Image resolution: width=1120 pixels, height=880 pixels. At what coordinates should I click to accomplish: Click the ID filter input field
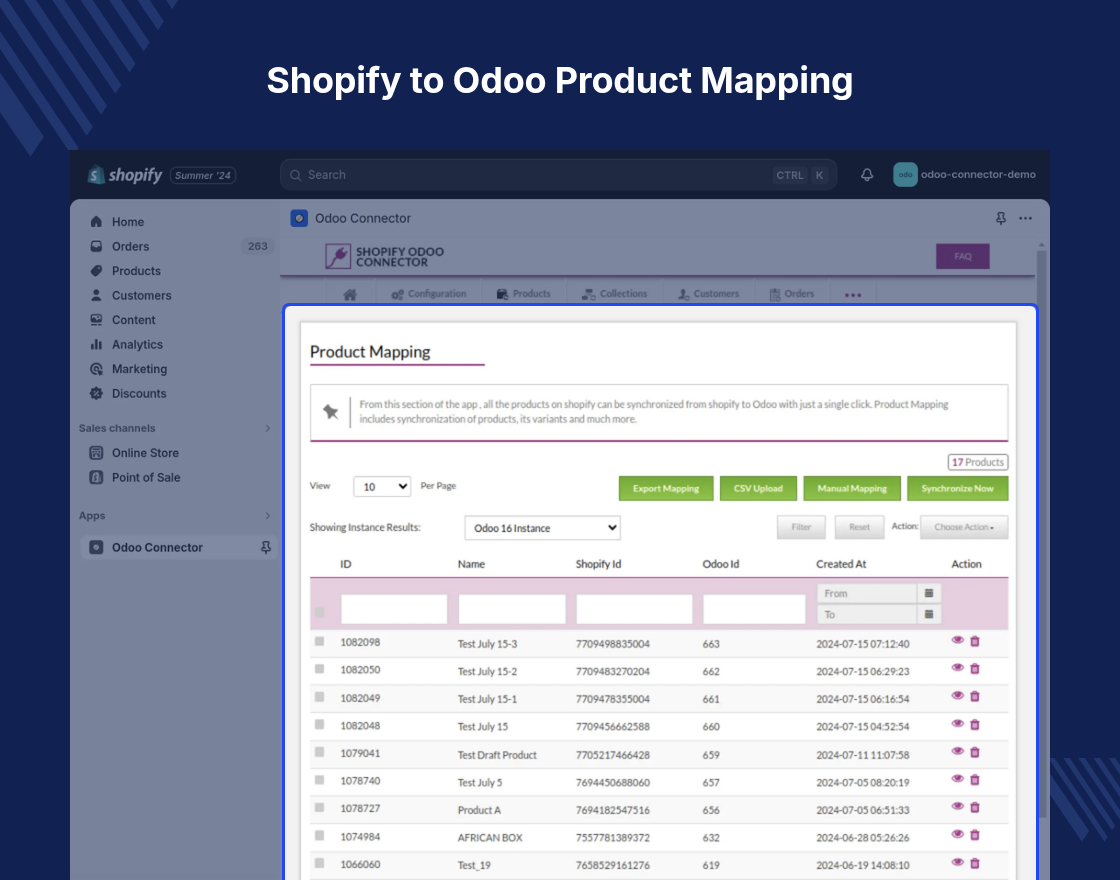click(394, 609)
